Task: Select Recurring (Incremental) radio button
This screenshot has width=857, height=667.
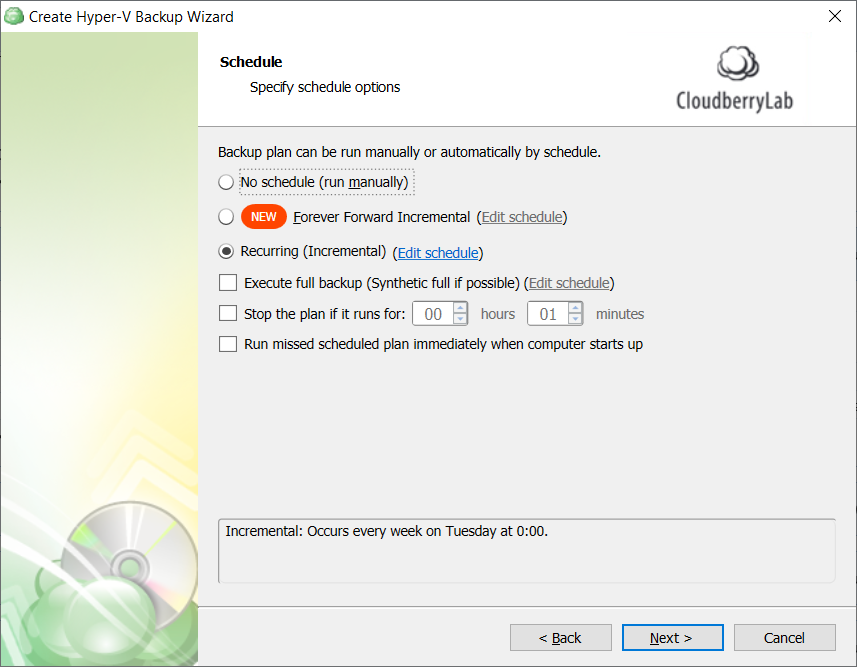Action: pyautogui.click(x=226, y=251)
